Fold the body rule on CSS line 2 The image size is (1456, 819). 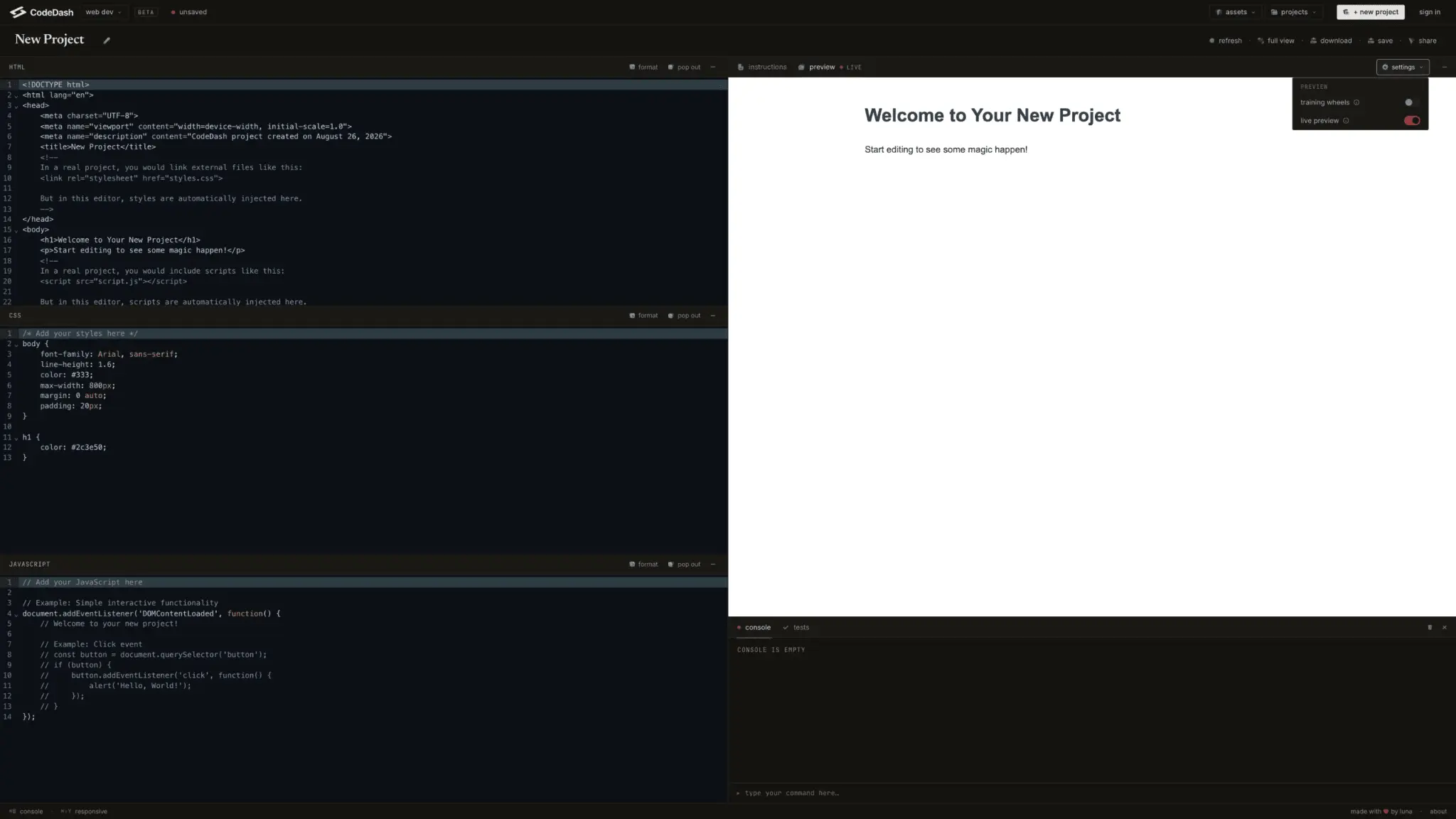[x=16, y=344]
